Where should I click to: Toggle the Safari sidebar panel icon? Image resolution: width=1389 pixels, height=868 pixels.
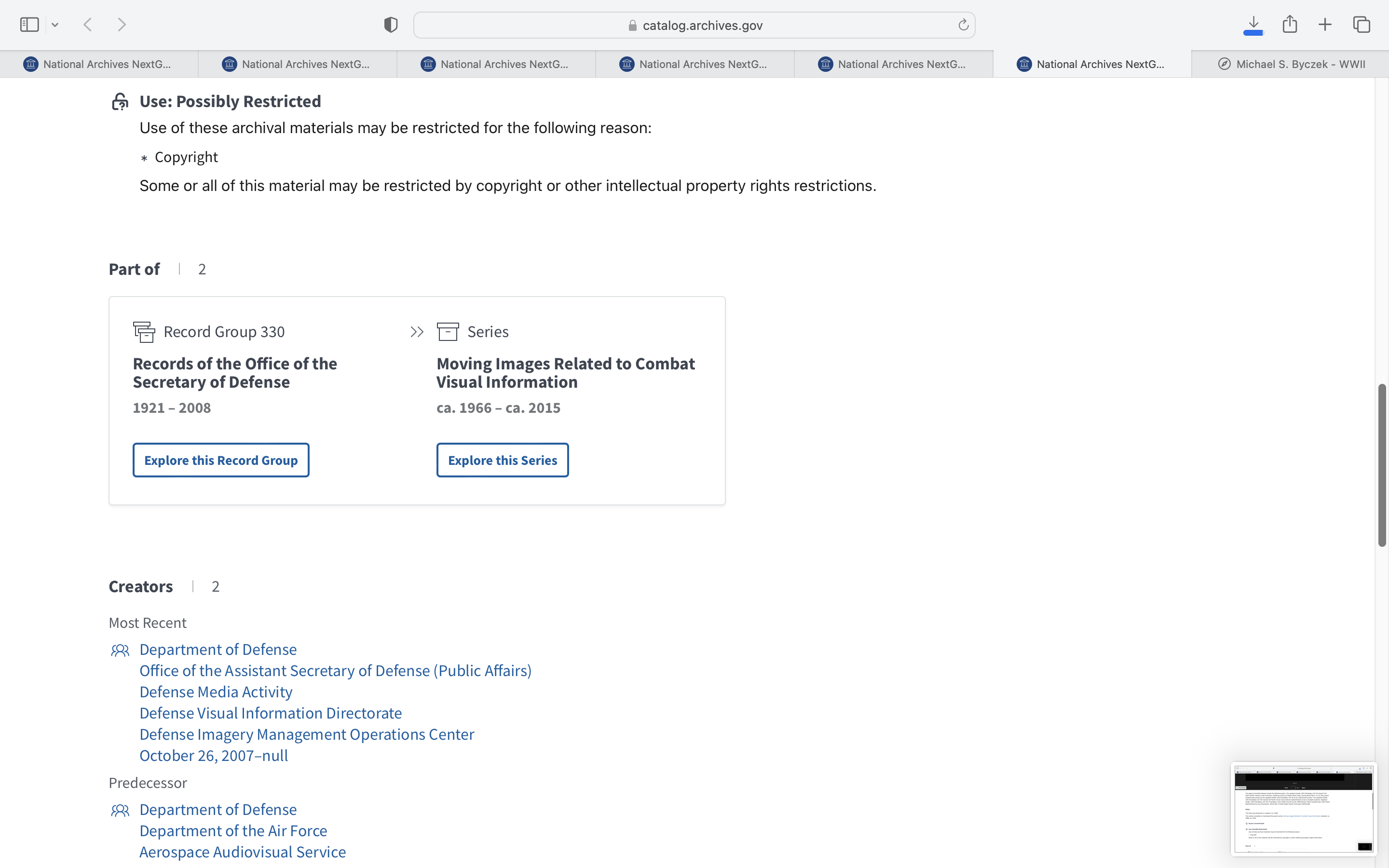[29, 25]
